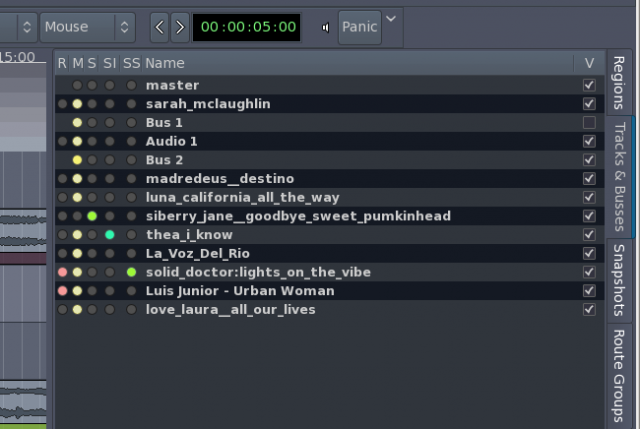Hide the Audio 1 track checkbox
This screenshot has width=640, height=429.
click(x=589, y=141)
